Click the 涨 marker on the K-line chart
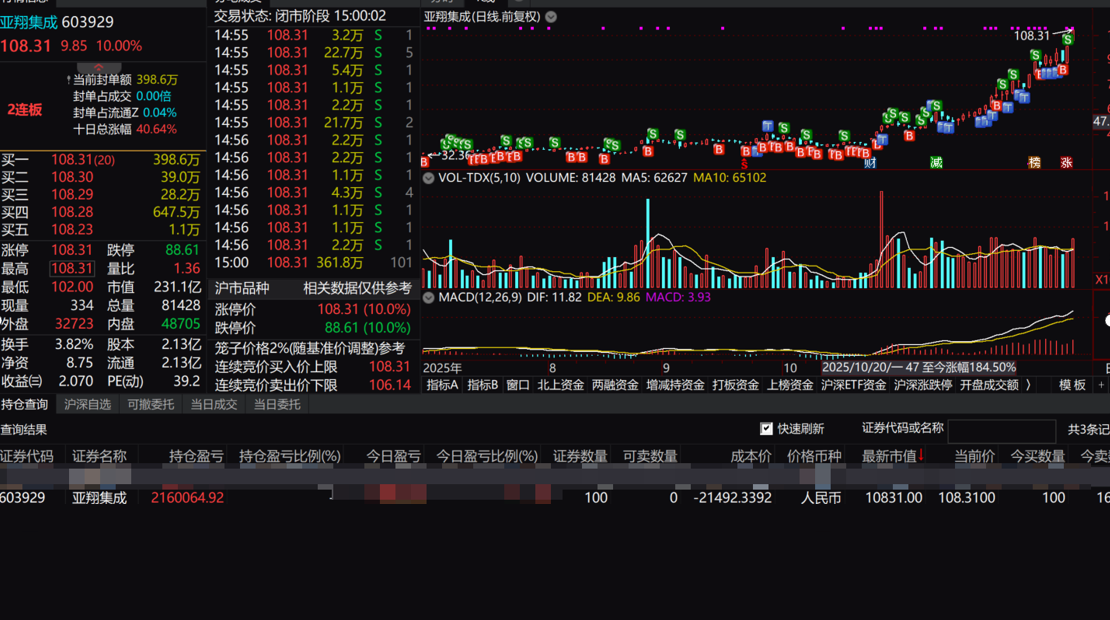Image resolution: width=1110 pixels, height=620 pixels. coord(1066,163)
